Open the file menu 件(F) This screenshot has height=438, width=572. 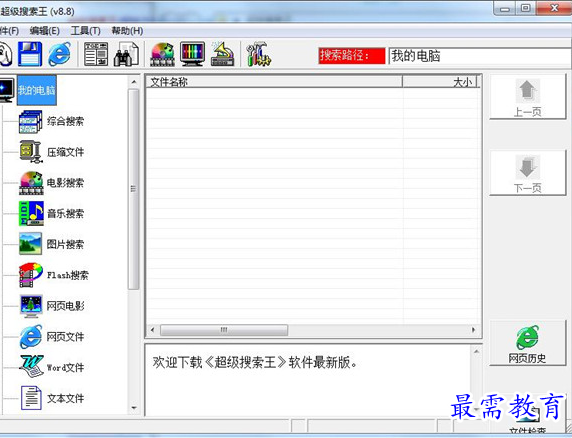pyautogui.click(x=9, y=31)
